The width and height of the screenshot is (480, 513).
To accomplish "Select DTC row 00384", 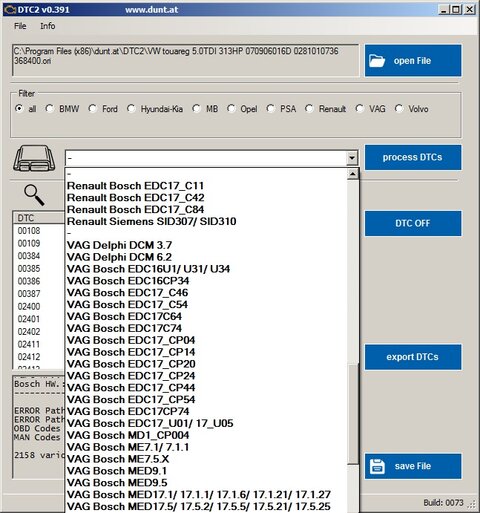I will click(29, 256).
